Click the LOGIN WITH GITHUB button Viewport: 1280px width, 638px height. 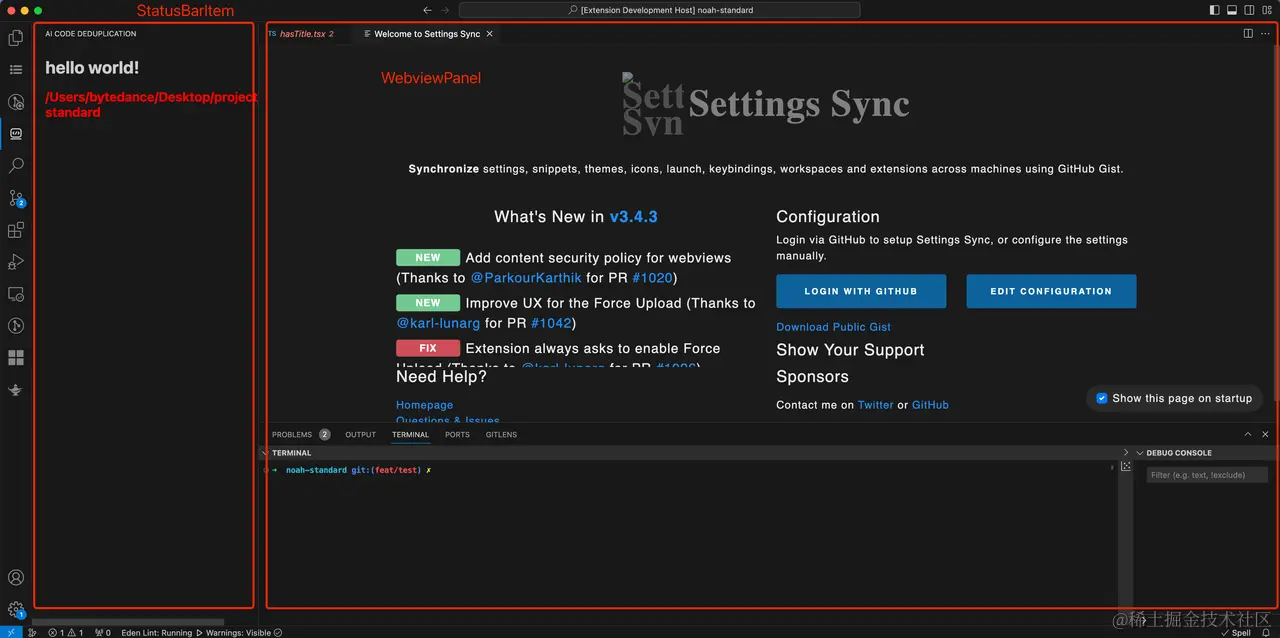click(861, 291)
